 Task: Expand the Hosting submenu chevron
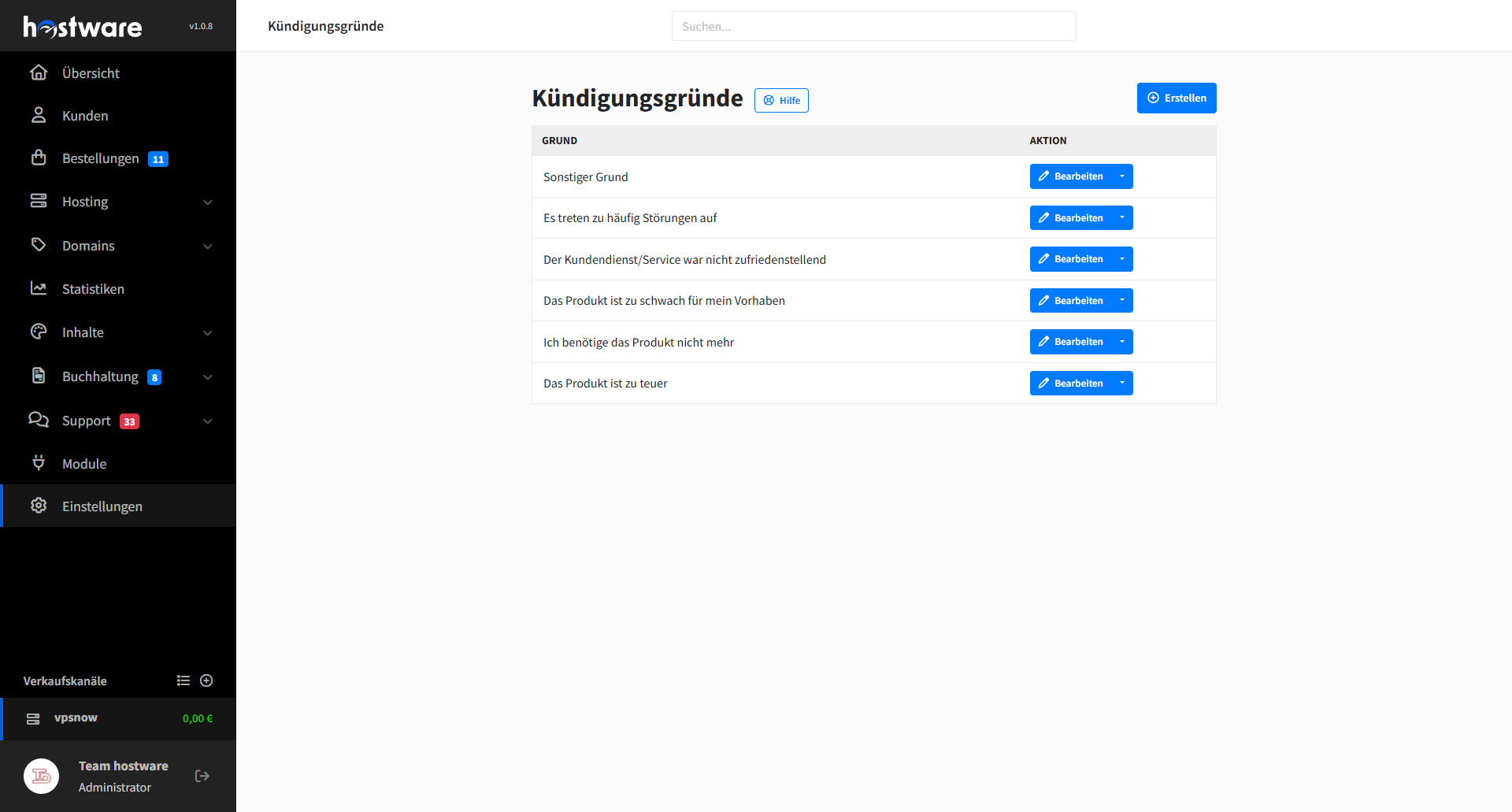click(208, 202)
